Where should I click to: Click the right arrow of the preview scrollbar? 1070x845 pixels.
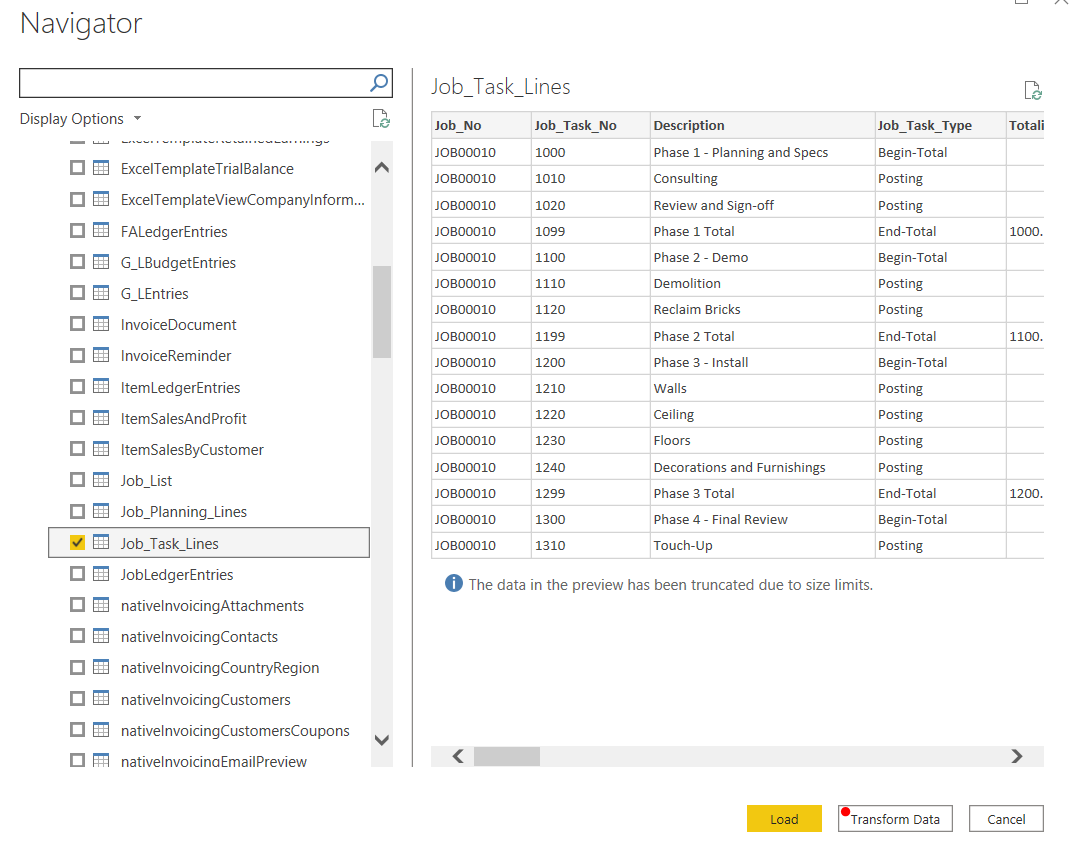(1016, 756)
